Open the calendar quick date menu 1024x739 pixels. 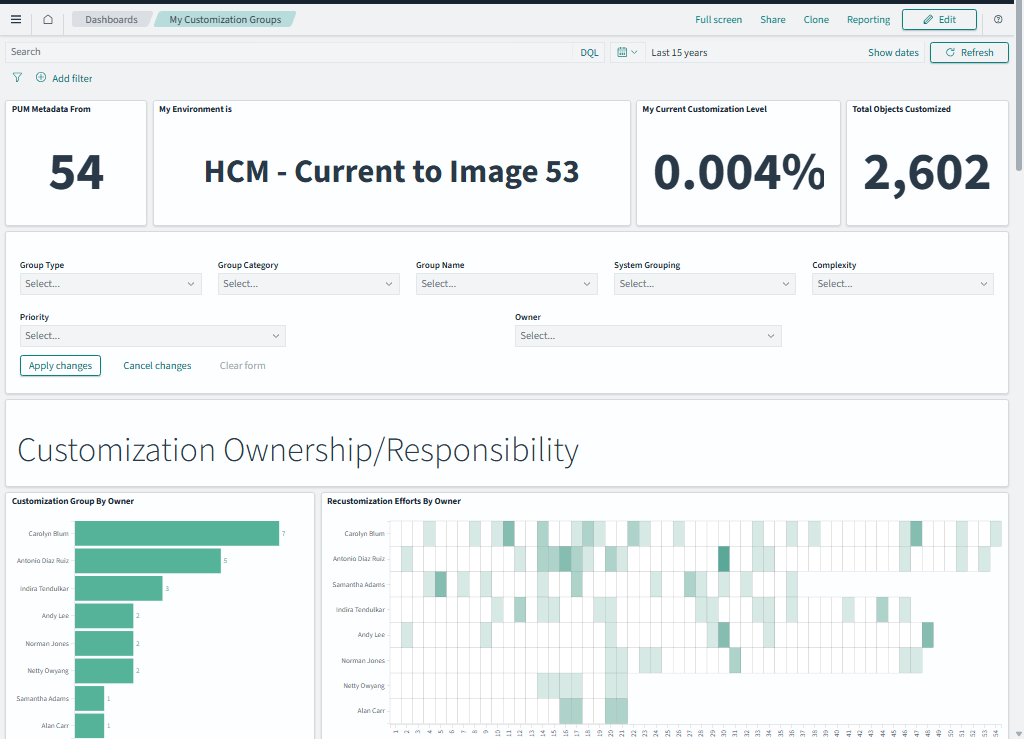[627, 52]
